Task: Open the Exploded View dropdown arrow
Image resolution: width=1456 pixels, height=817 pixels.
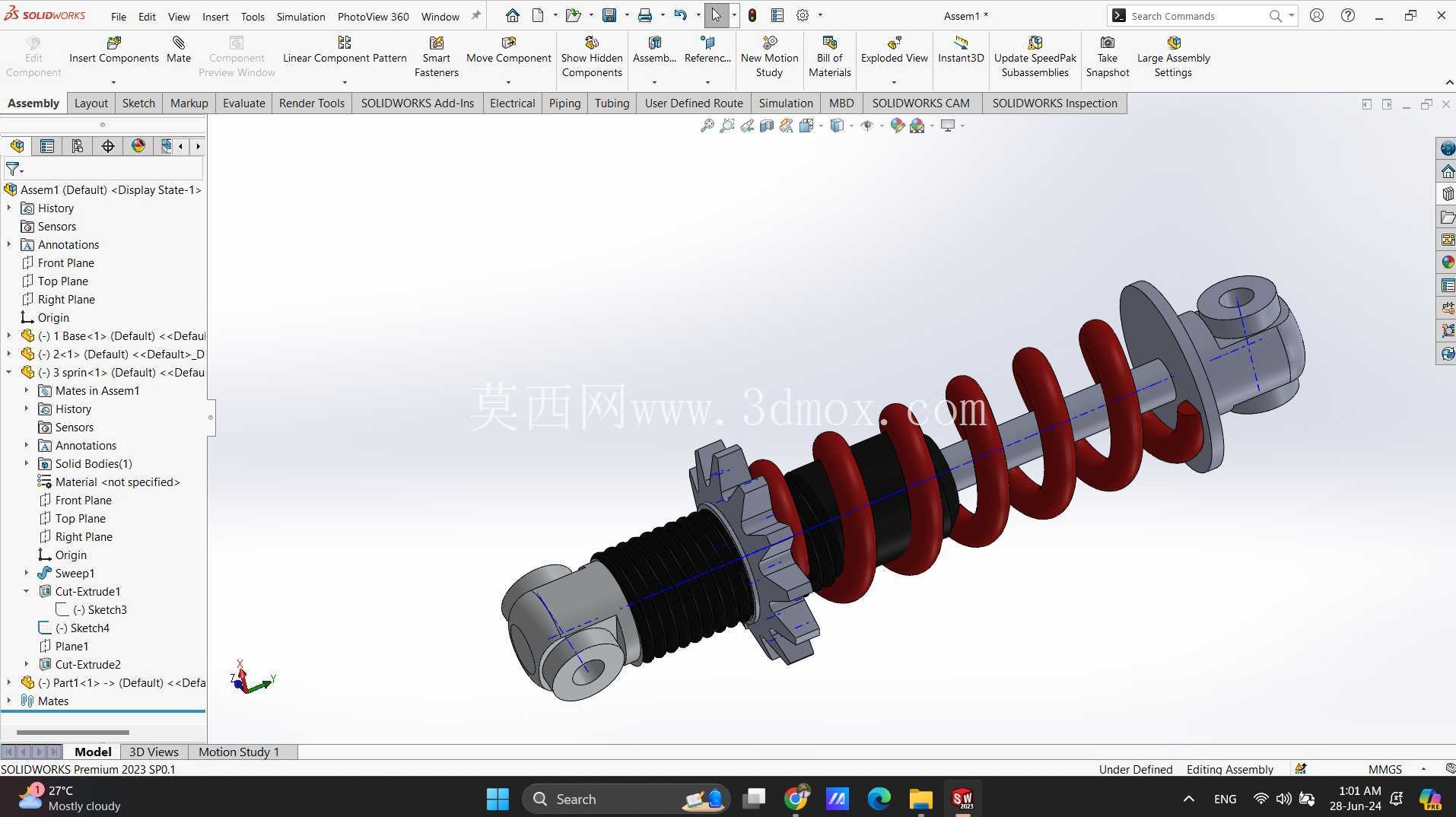Action: [x=894, y=82]
